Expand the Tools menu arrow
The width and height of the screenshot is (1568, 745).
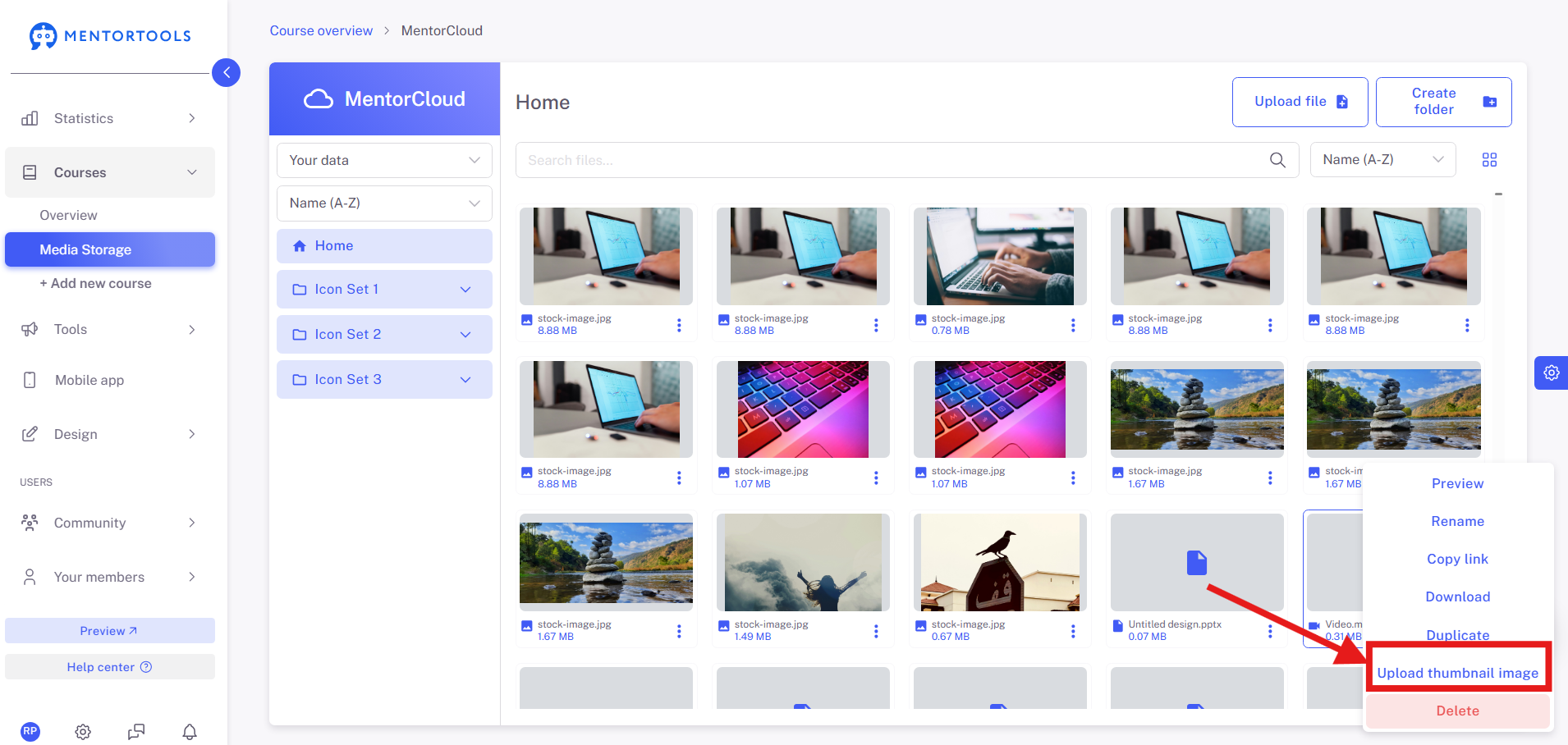(192, 329)
